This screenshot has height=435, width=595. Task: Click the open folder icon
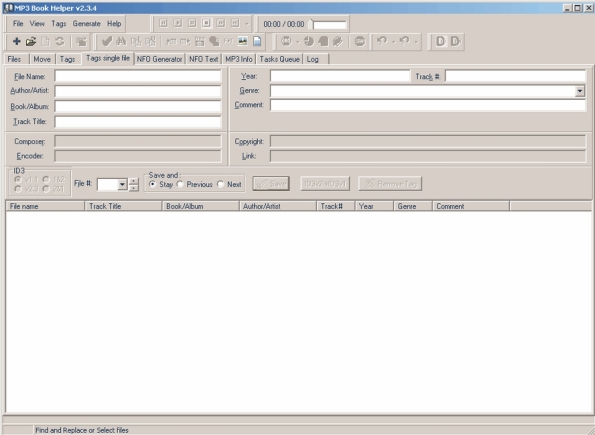coord(31,41)
